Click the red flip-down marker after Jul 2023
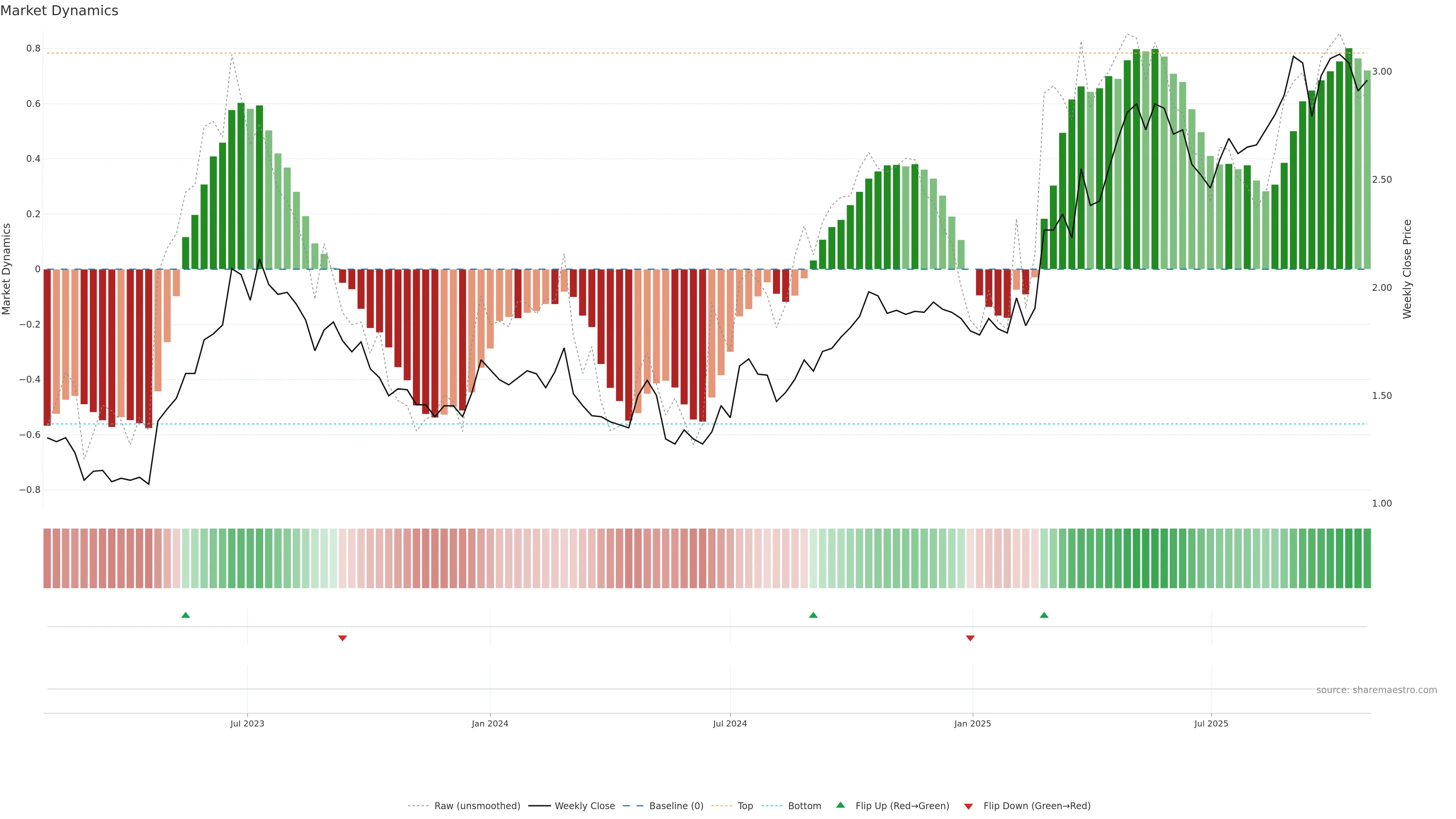The width and height of the screenshot is (1456, 819). 342,638
